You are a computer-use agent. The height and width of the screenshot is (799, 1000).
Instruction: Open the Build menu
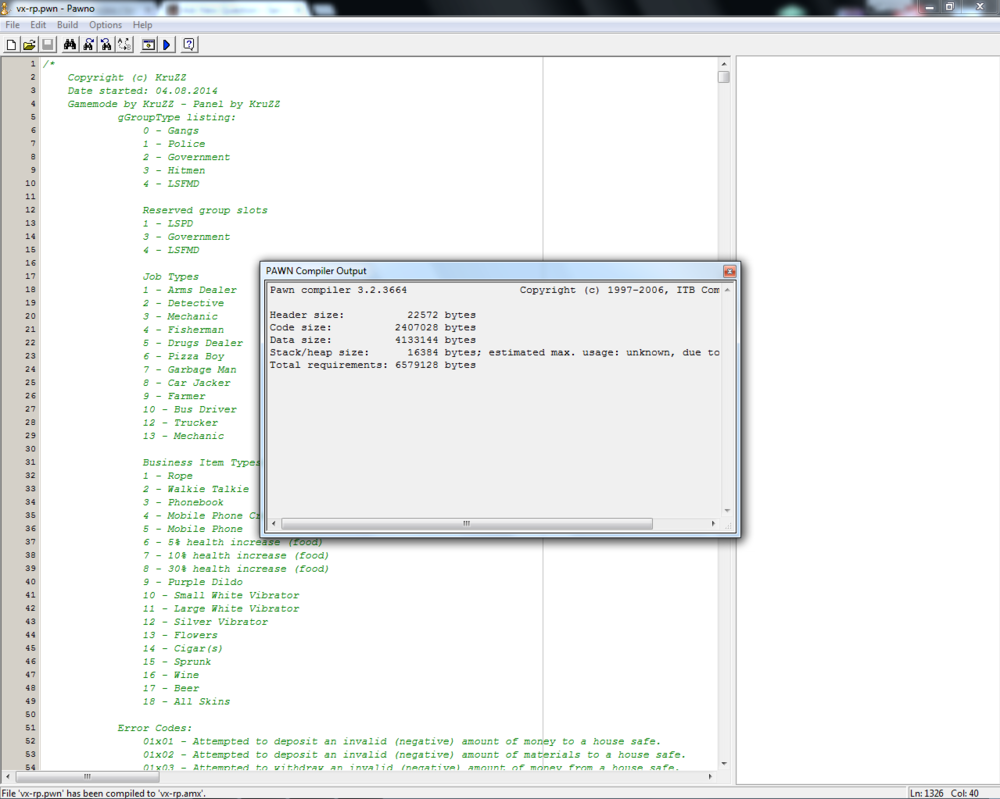coord(68,25)
